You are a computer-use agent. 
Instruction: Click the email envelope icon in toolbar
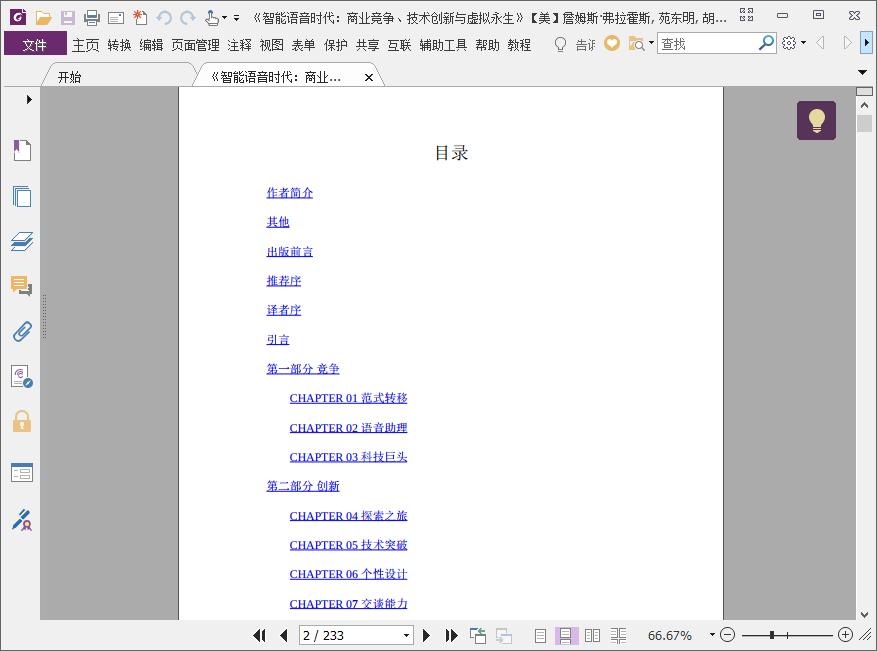click(116, 18)
